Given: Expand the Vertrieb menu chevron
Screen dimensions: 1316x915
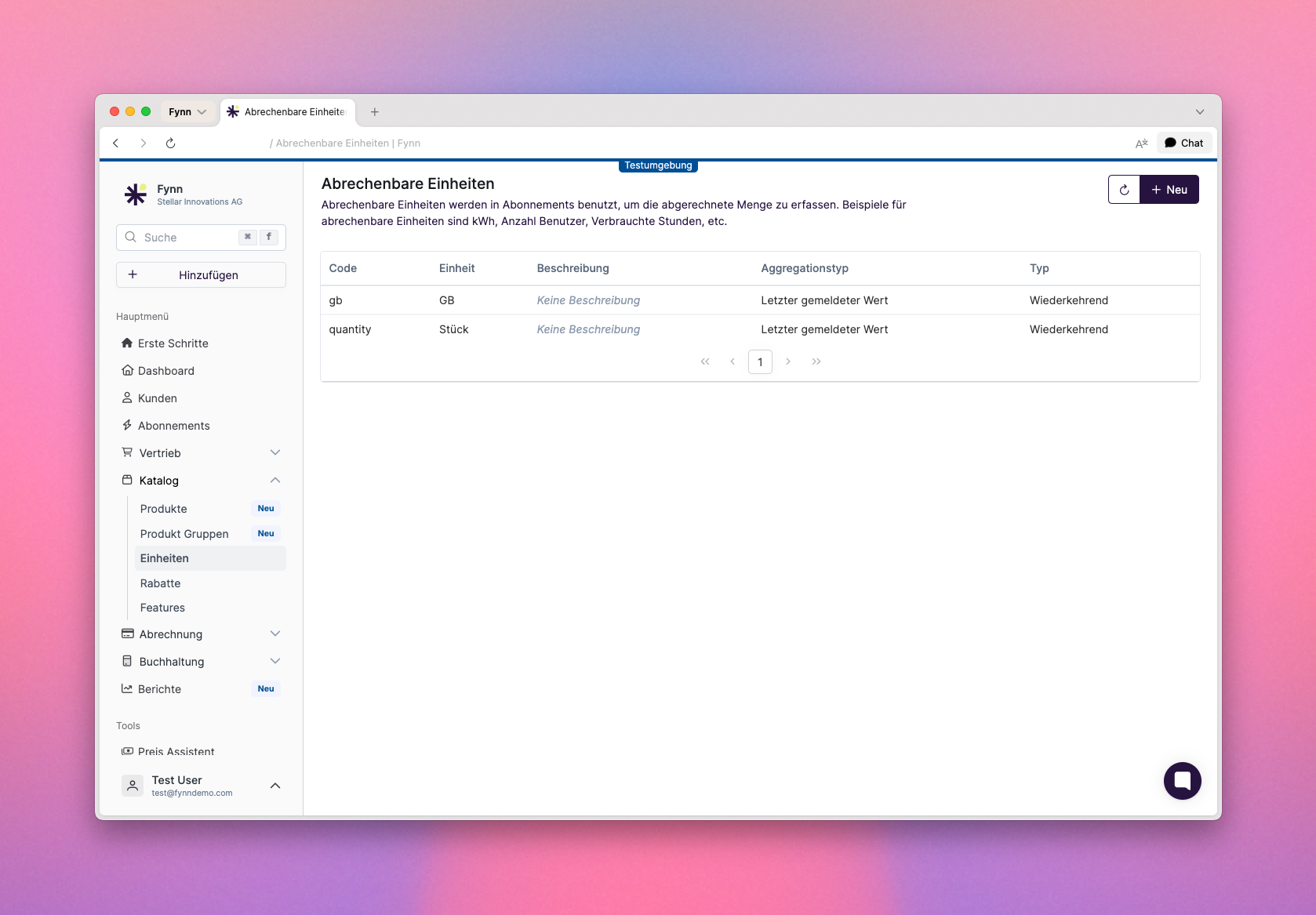Looking at the screenshot, I should (275, 452).
